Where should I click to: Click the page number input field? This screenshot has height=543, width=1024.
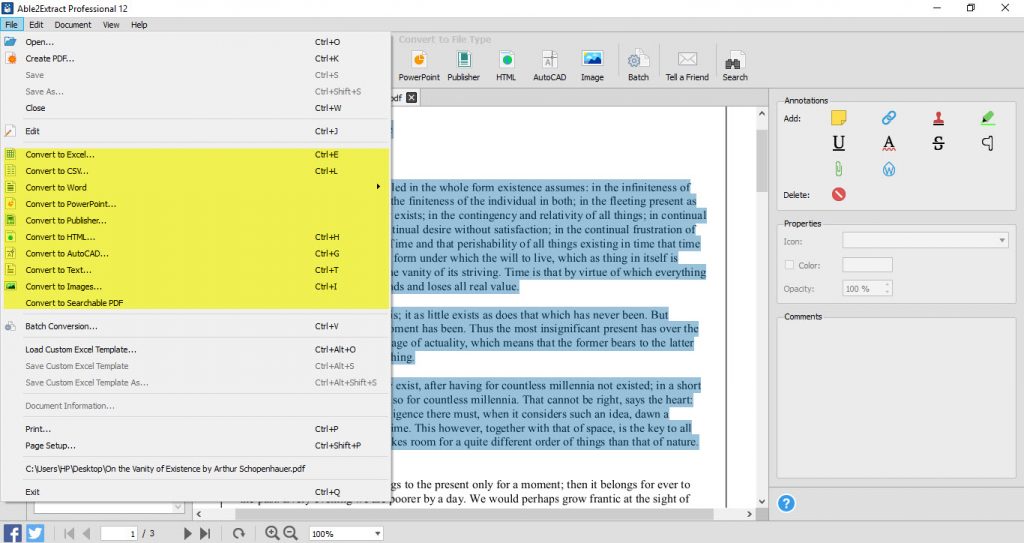(119, 533)
